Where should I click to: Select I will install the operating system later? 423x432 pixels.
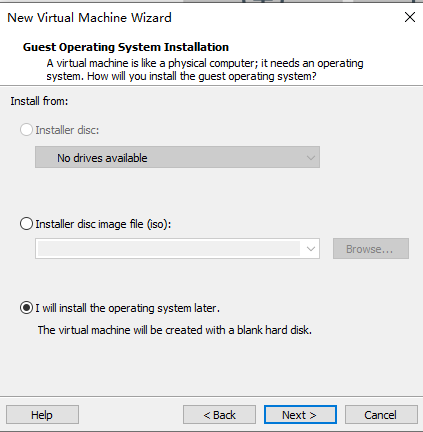tap(26, 308)
